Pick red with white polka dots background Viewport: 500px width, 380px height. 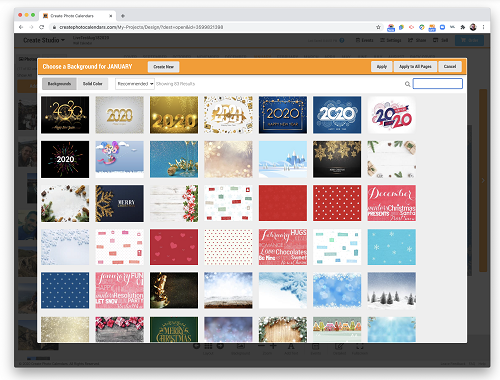point(337,203)
